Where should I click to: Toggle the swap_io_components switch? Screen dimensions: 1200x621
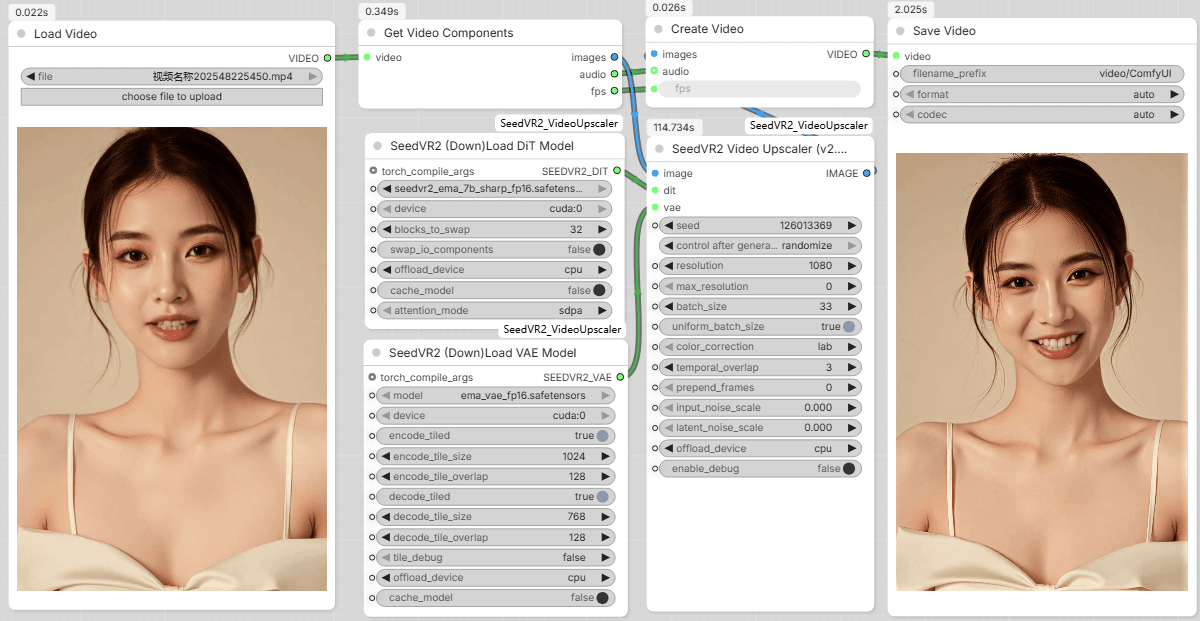(599, 250)
